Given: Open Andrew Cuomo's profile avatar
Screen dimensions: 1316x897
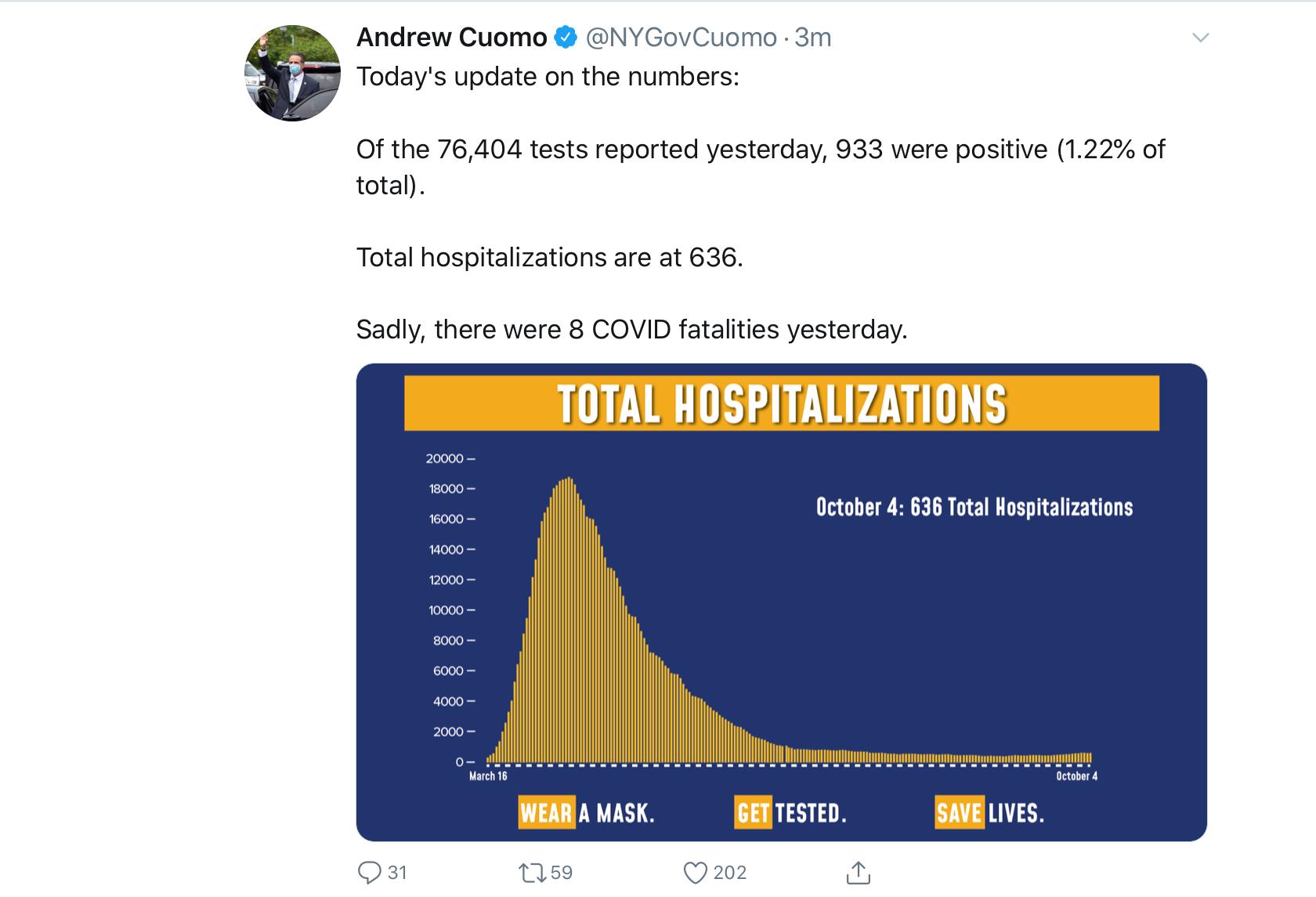Looking at the screenshot, I should click(293, 73).
